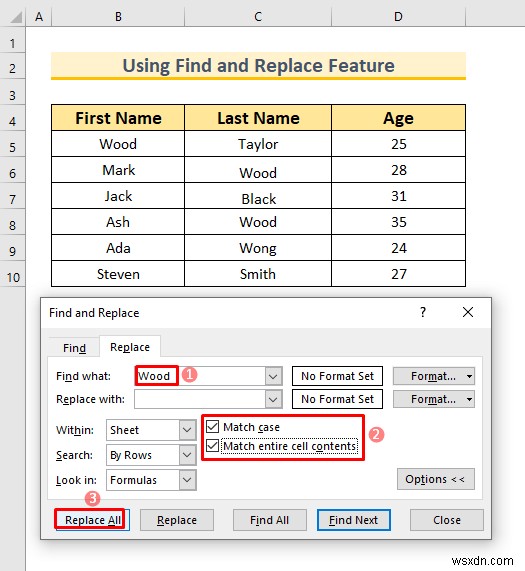
Task: Switch to the Find tab
Action: point(74,348)
